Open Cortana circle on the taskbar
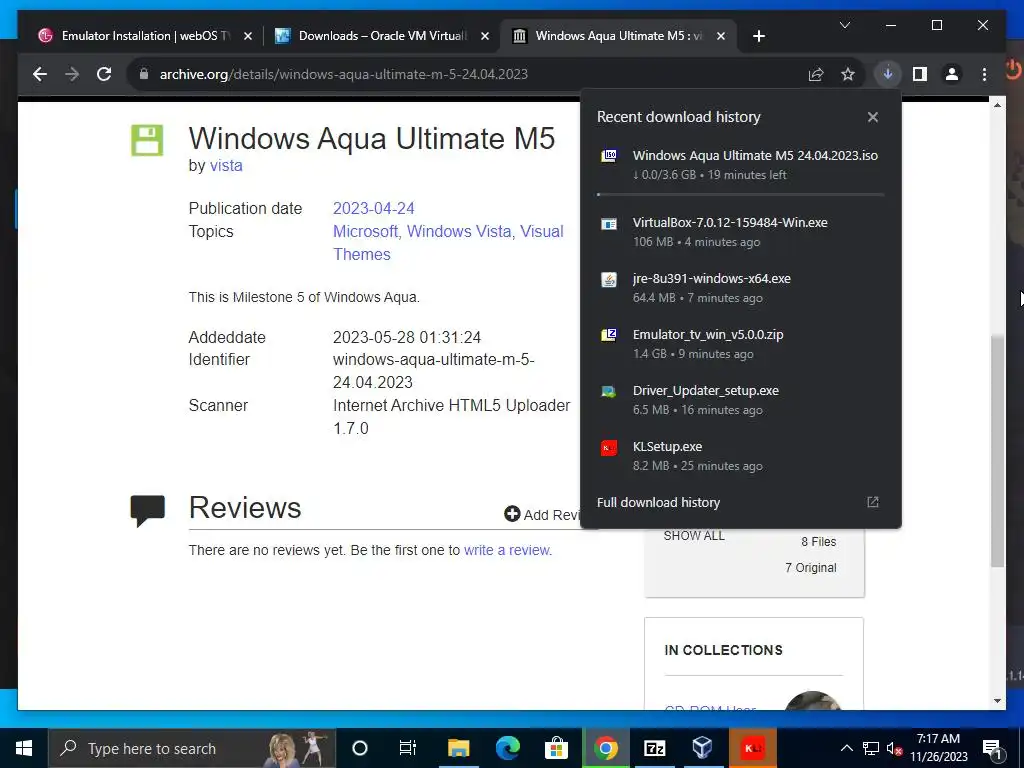Viewport: 1024px width, 768px height. pos(360,748)
